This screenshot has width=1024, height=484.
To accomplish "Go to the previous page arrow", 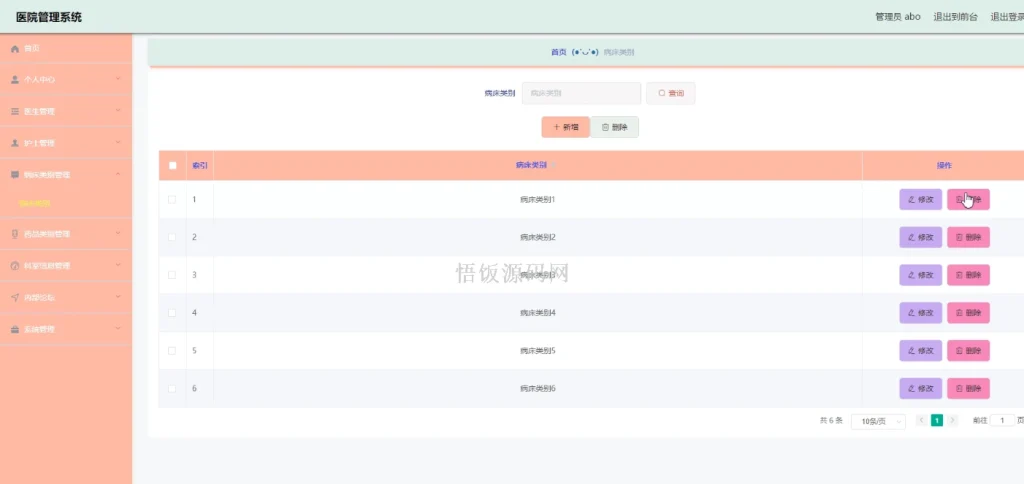I will click(921, 421).
